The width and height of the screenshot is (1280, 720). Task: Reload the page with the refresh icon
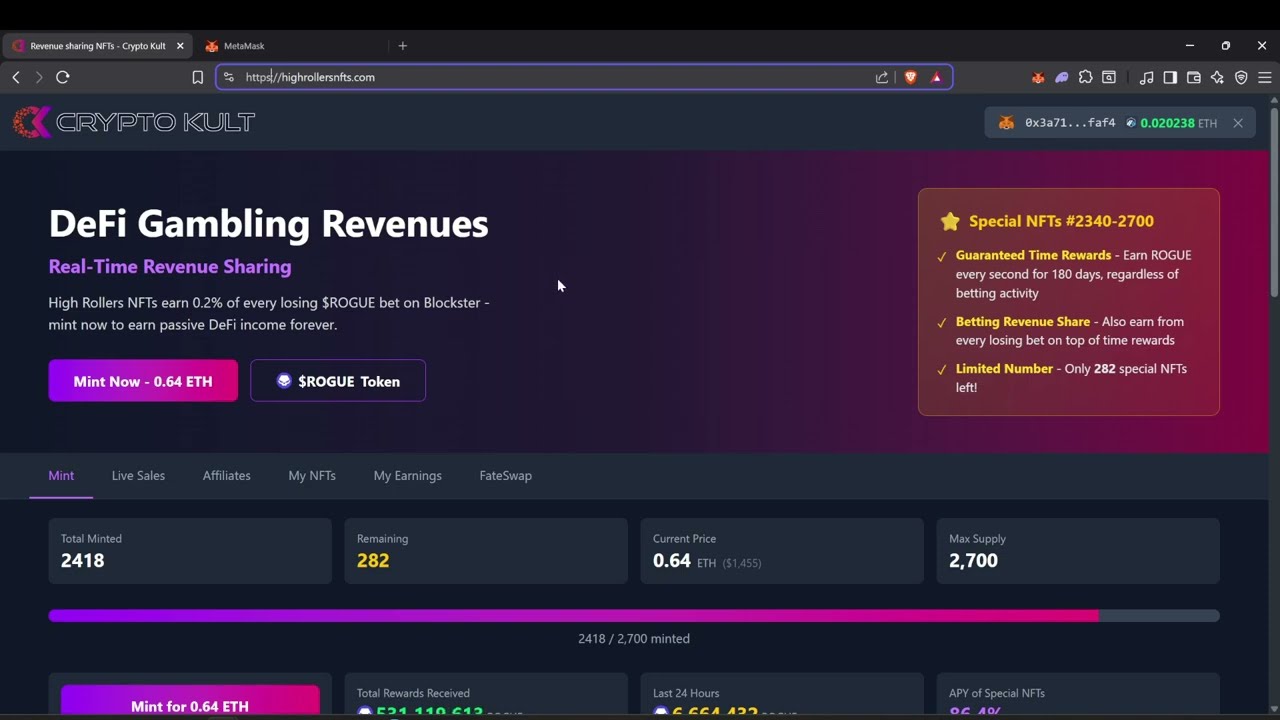(x=63, y=77)
